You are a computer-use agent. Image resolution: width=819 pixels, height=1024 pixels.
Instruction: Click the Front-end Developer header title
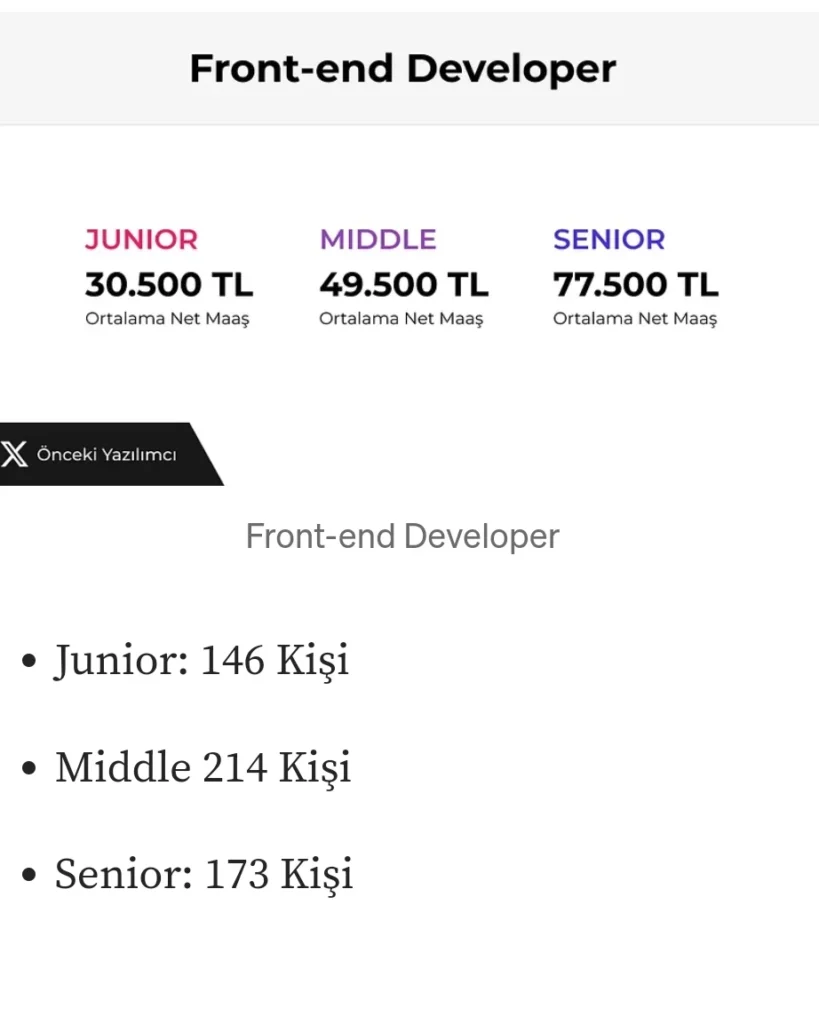pos(403,69)
